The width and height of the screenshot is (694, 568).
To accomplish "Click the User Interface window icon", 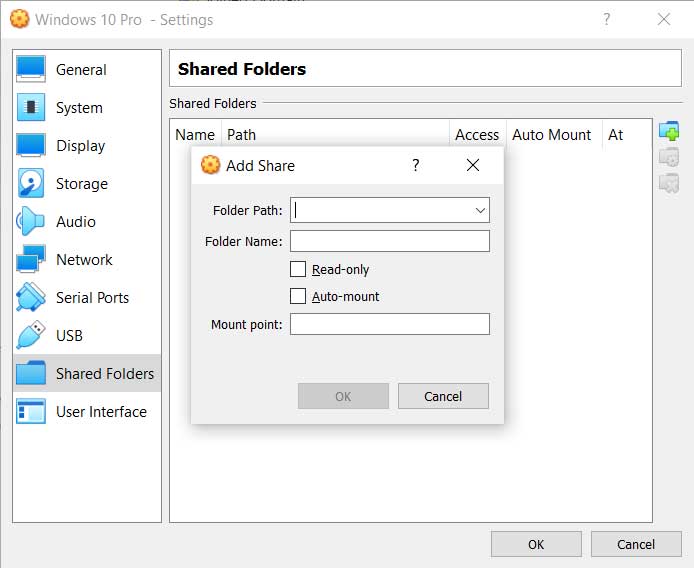I will (x=31, y=411).
